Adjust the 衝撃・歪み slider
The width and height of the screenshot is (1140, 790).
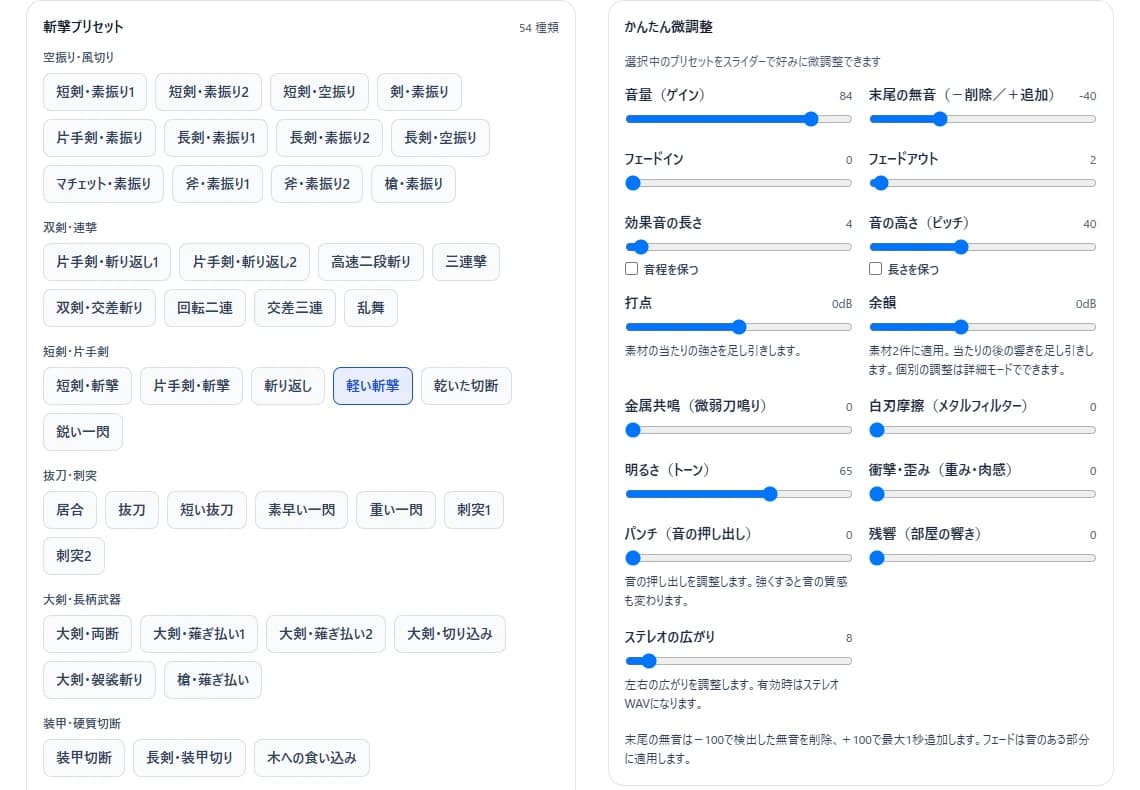982,494
